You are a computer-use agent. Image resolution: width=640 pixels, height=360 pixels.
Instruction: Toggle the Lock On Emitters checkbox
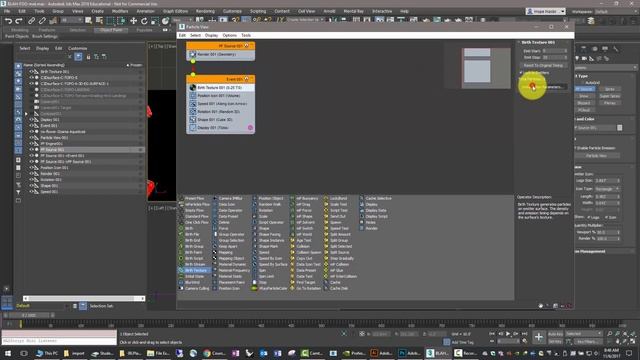point(521,73)
